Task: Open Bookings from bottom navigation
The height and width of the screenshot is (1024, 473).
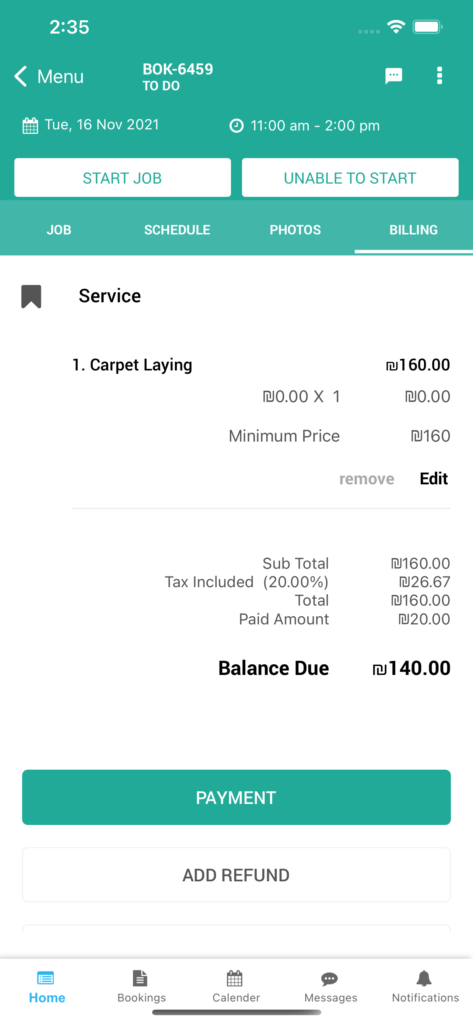Action: tap(141, 987)
